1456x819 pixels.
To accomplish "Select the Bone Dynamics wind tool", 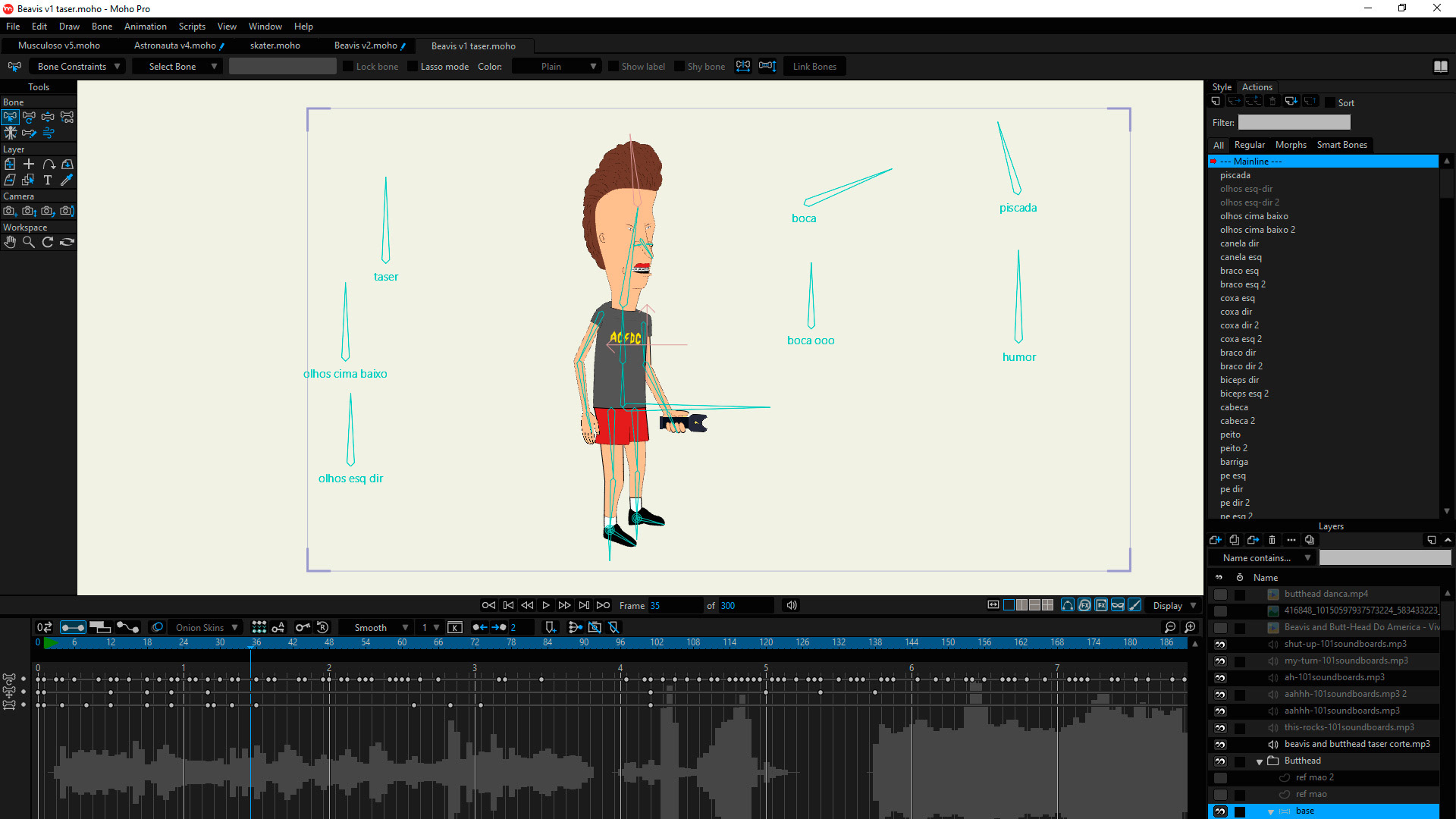I will 49,133.
